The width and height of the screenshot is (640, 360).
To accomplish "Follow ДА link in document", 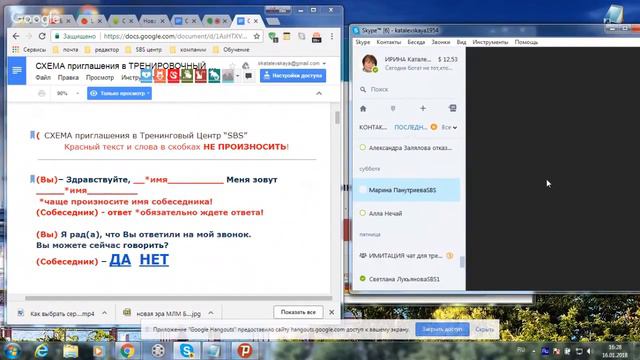I will [120, 260].
